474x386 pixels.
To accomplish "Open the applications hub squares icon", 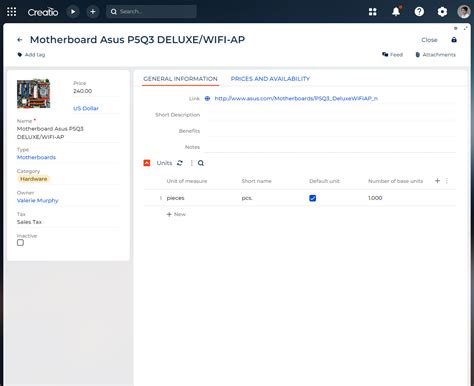I will click(x=373, y=12).
